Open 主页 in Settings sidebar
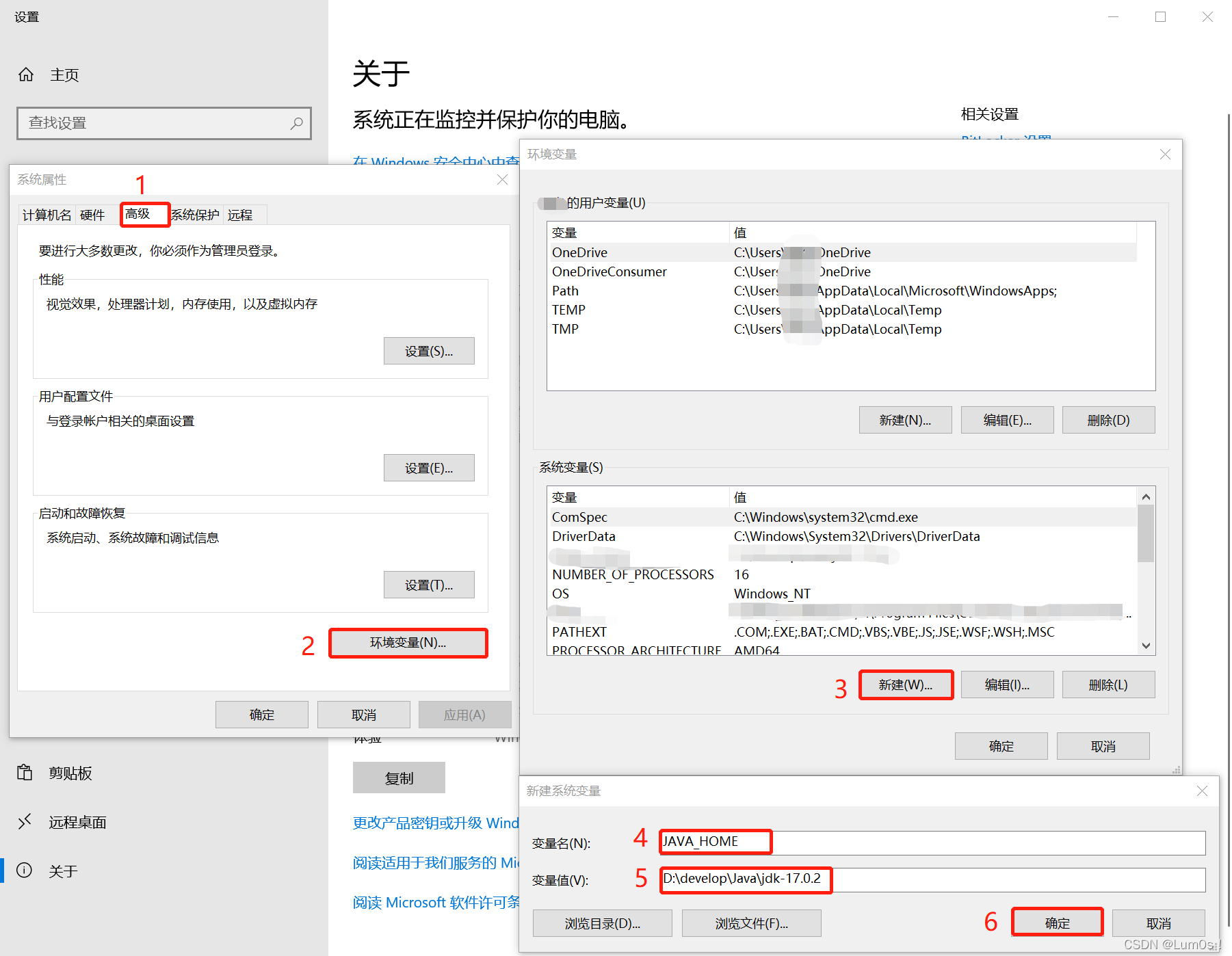This screenshot has height=956, width=1232. click(64, 75)
